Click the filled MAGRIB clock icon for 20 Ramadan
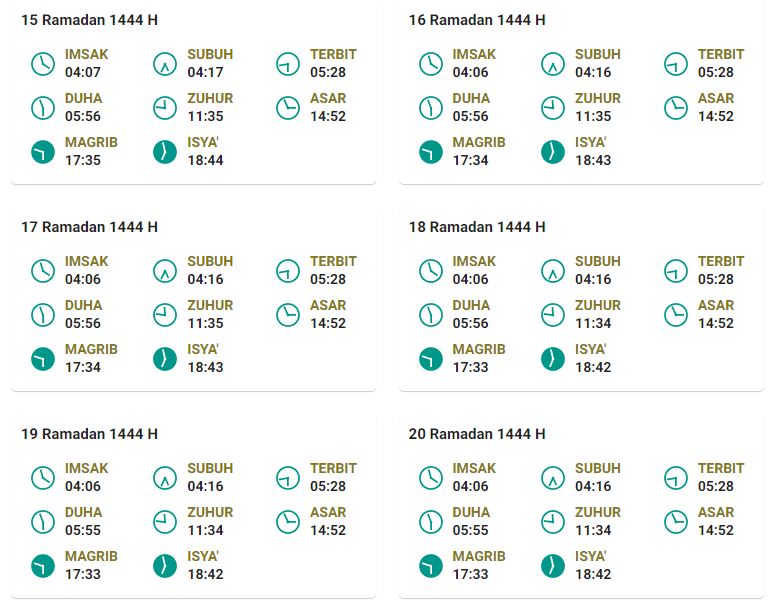Screen dimensions: 779x614 pos(430,566)
